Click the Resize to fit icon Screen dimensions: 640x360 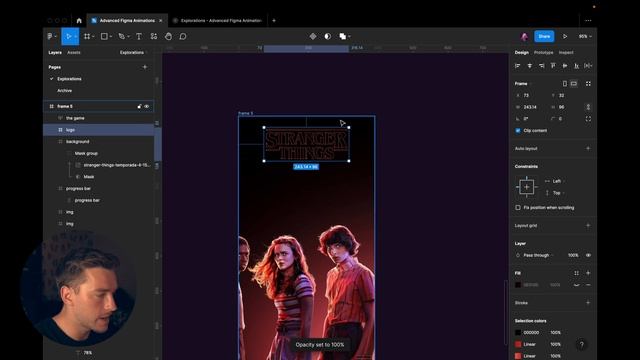point(588,84)
